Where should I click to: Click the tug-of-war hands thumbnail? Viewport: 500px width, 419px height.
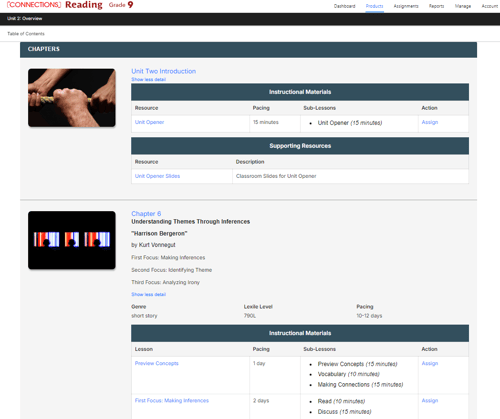(x=72, y=98)
